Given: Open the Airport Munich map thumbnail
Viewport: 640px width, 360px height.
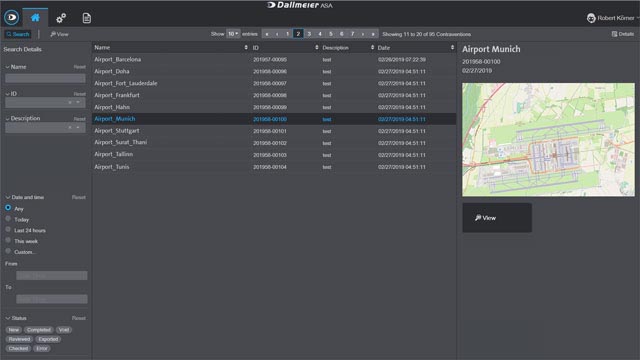Looking at the screenshot, I should (x=548, y=140).
